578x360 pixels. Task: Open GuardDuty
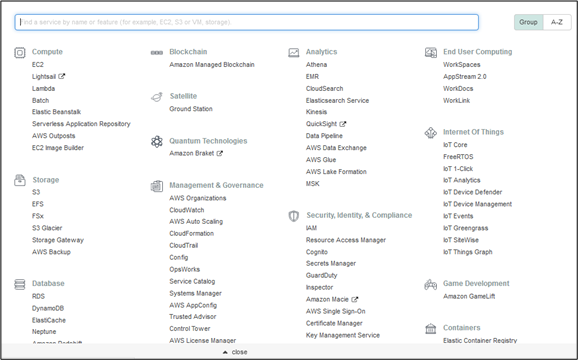pyautogui.click(x=321, y=275)
